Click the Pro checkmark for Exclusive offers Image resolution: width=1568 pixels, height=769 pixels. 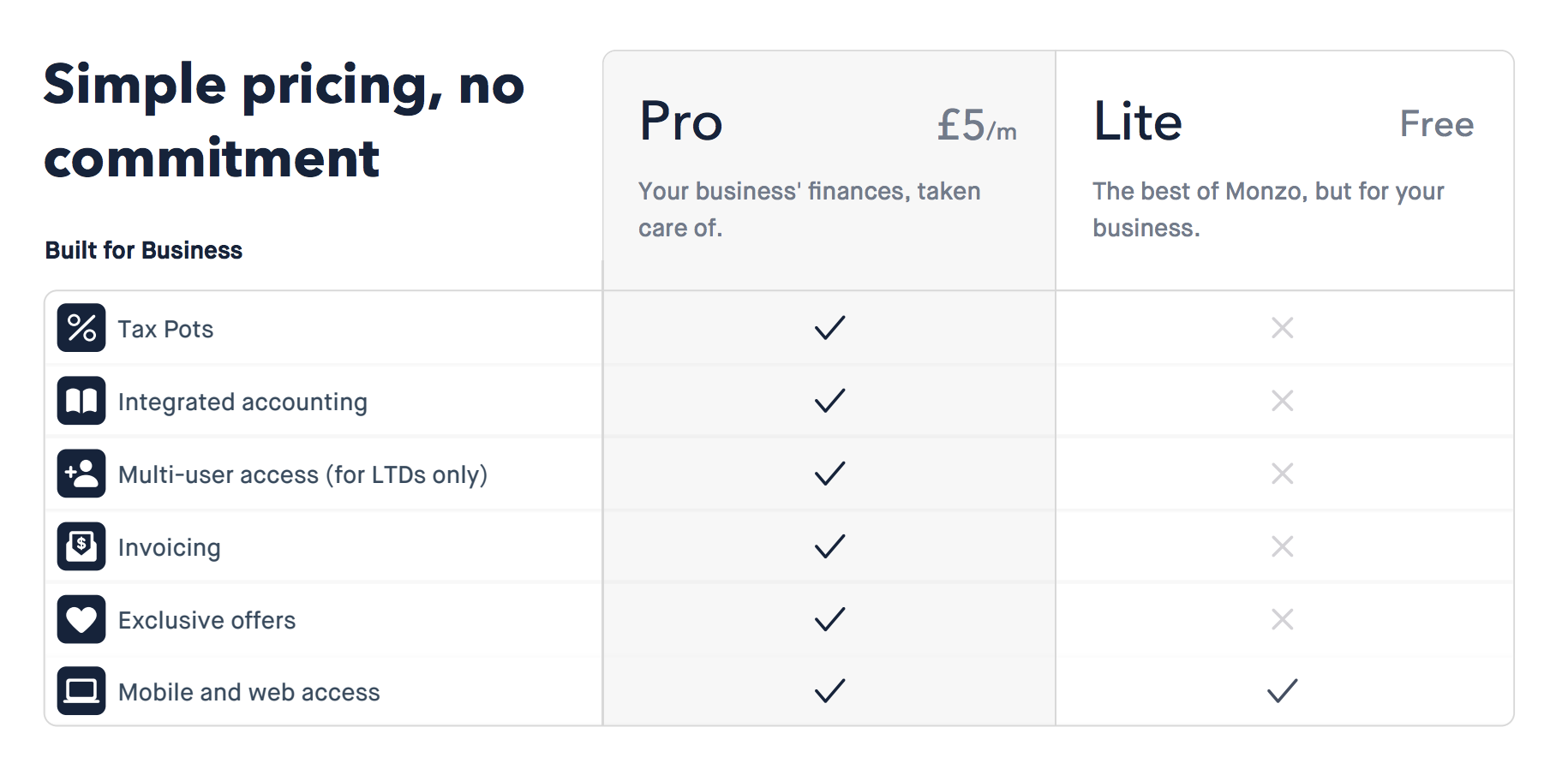click(829, 619)
